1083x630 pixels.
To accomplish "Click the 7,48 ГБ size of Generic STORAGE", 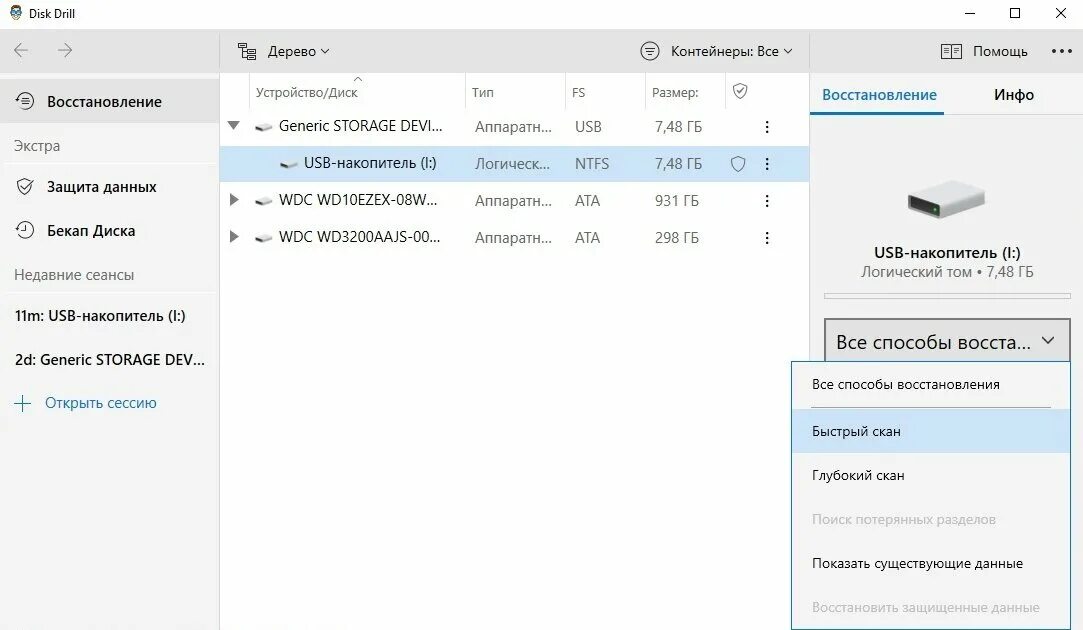I will pyautogui.click(x=678, y=127).
